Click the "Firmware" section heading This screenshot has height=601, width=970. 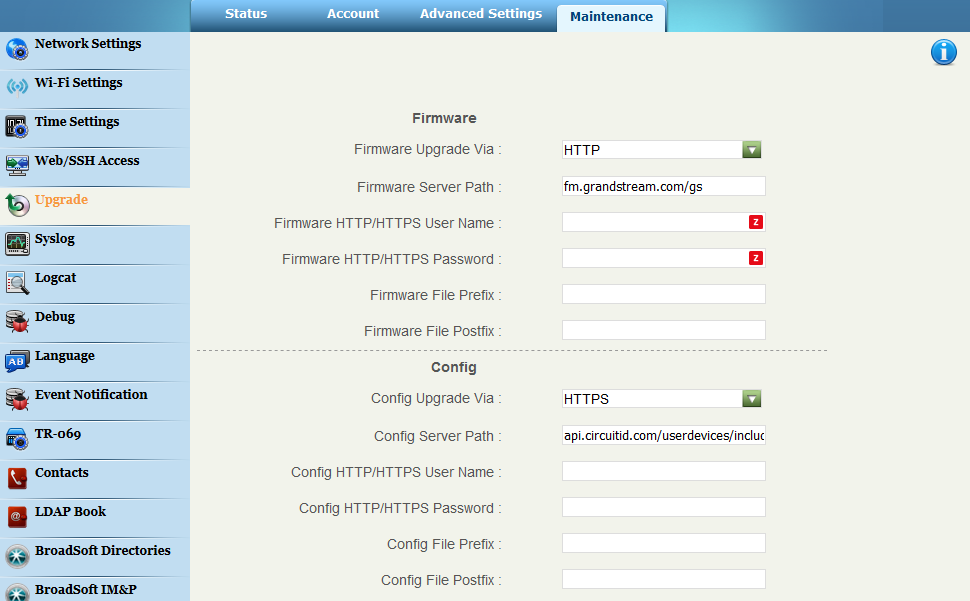tap(444, 118)
